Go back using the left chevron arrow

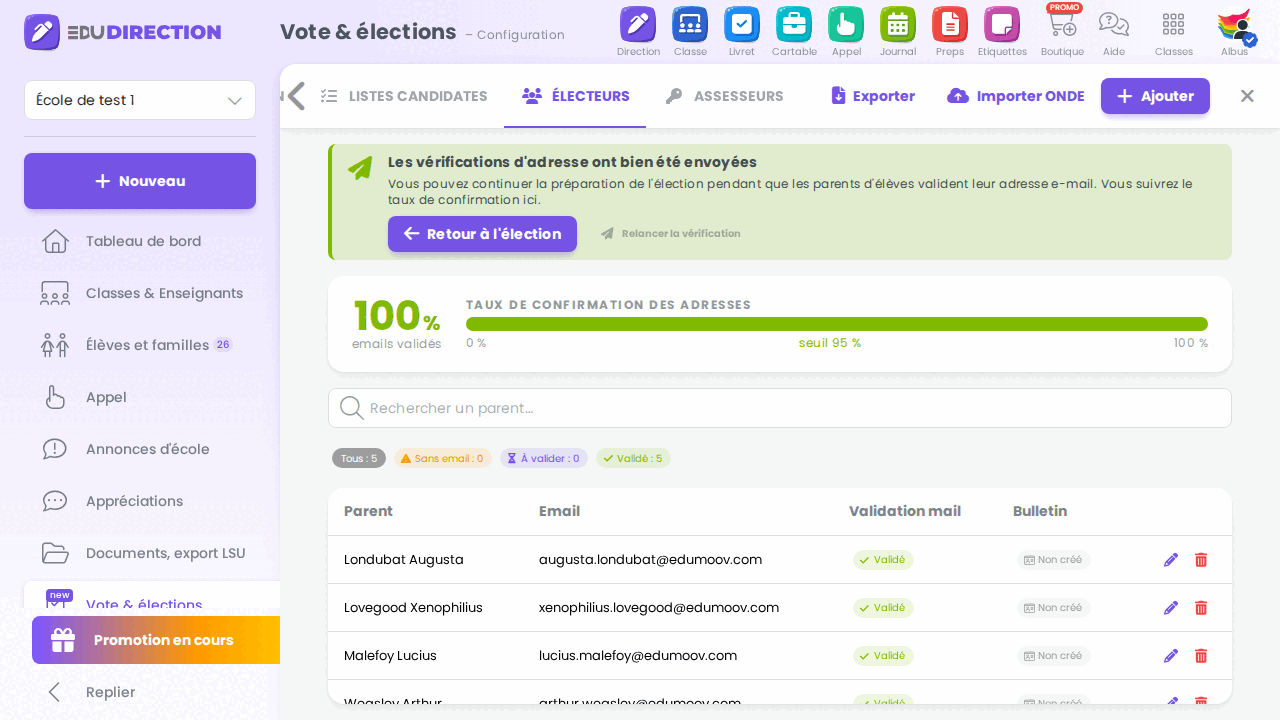click(x=296, y=96)
